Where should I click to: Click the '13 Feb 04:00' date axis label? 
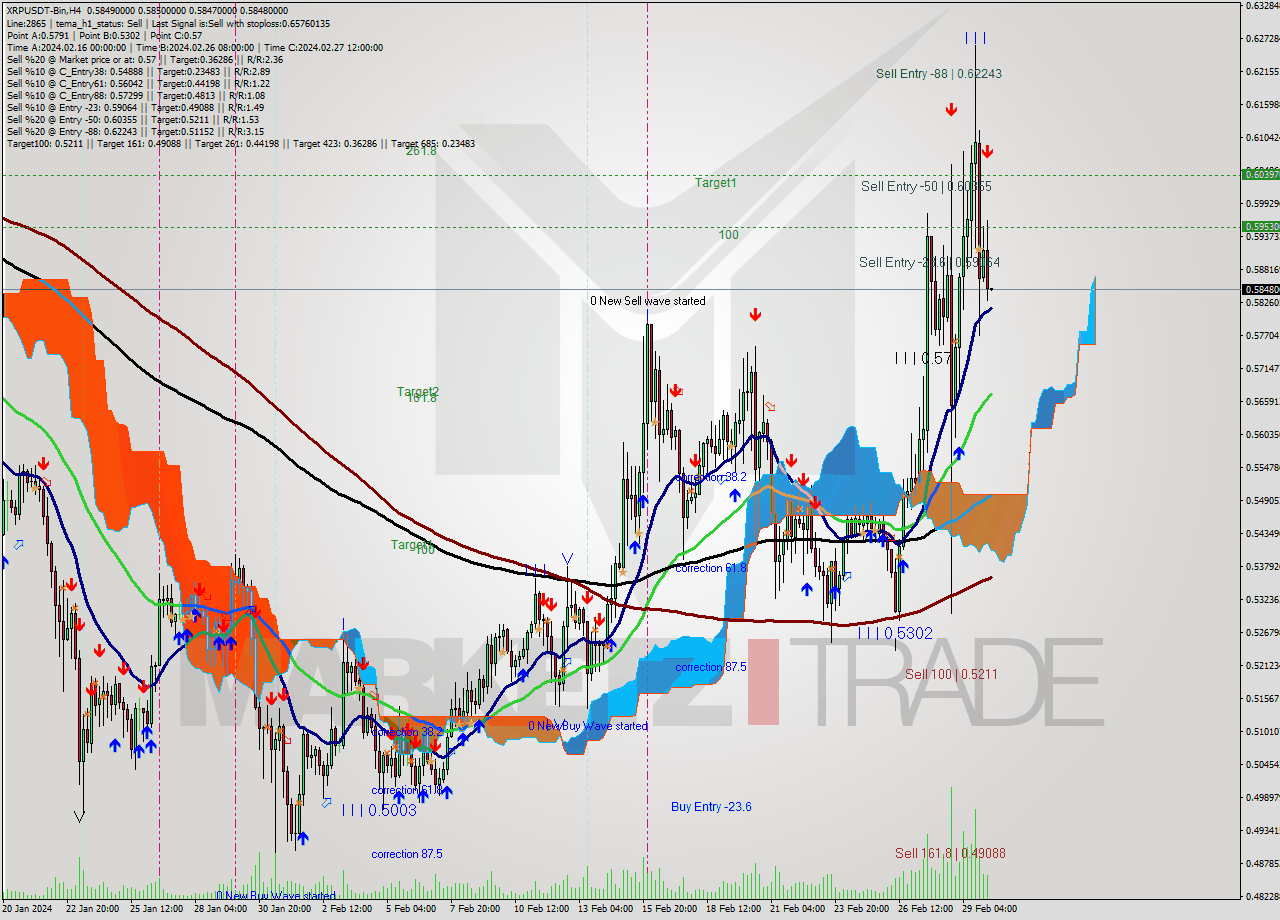[604, 909]
